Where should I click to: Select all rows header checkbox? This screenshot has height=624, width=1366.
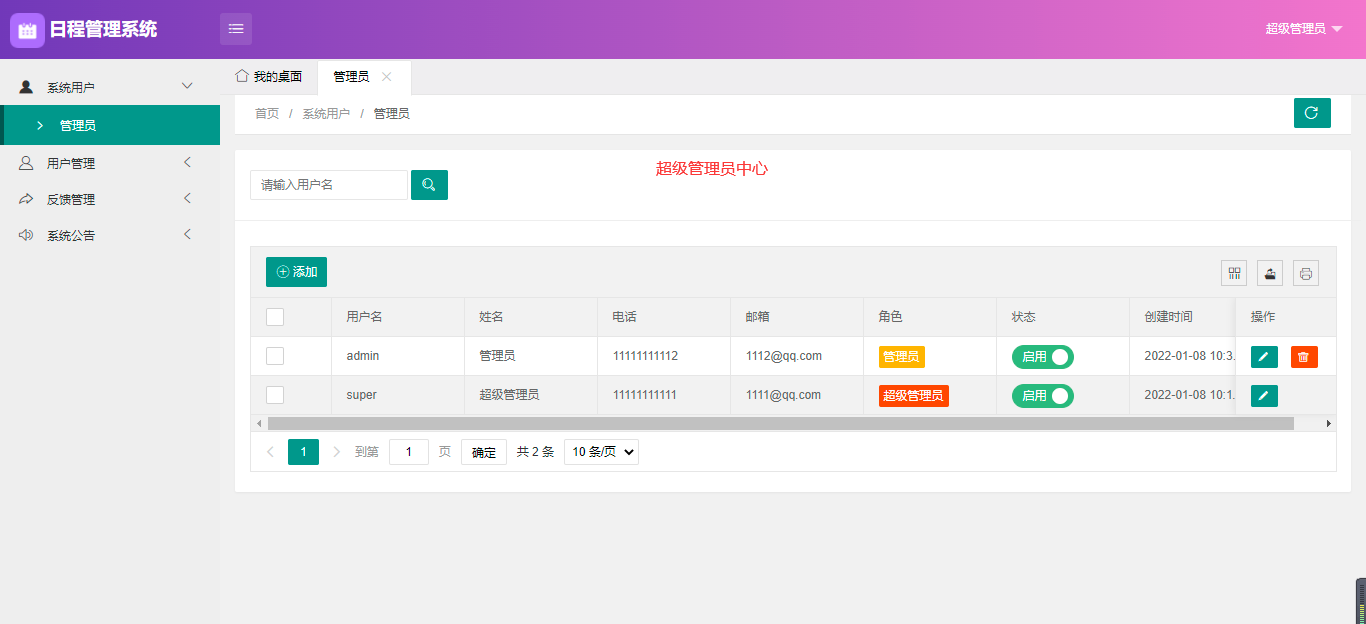point(275,317)
